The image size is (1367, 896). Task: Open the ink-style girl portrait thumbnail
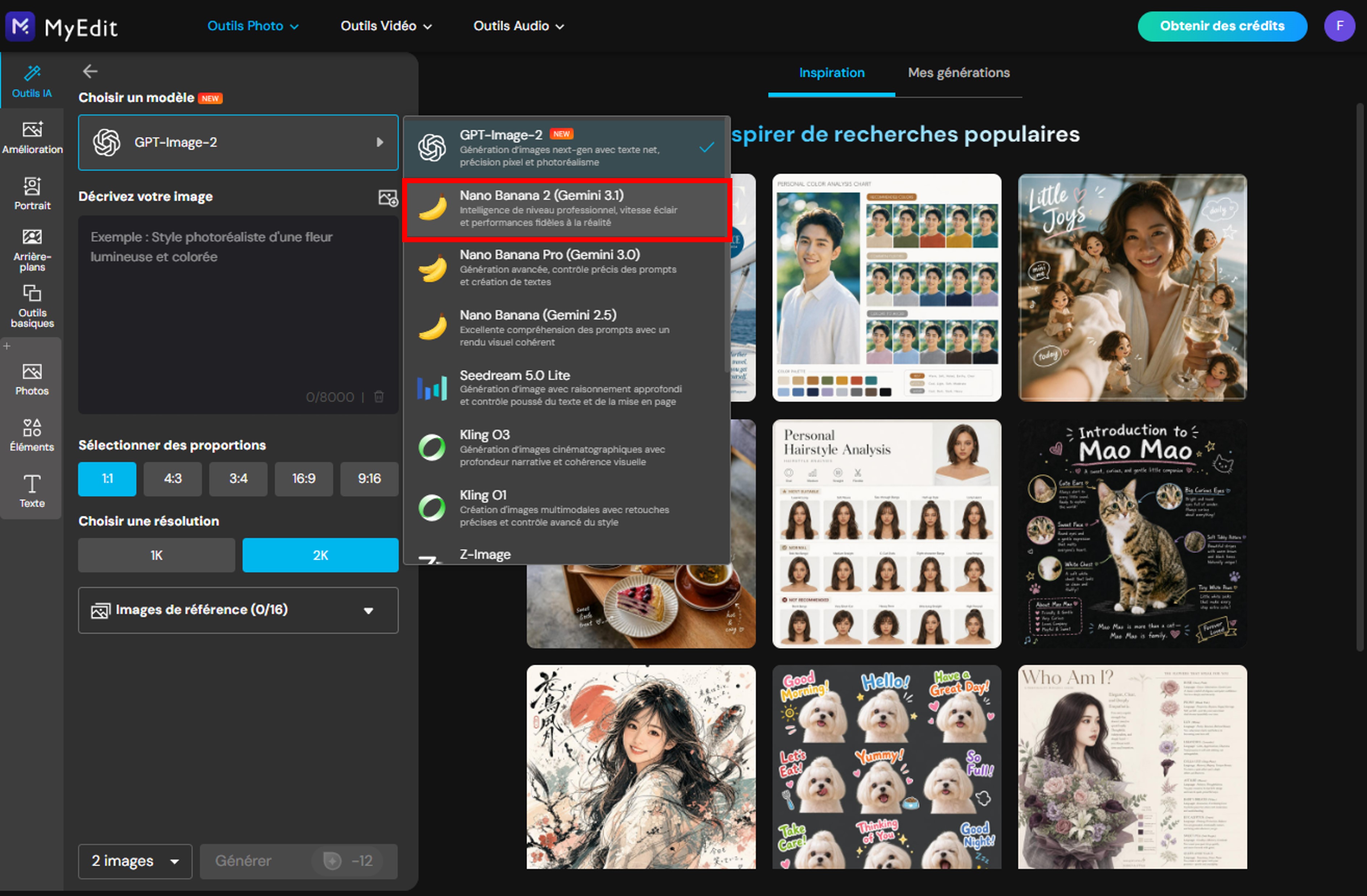(641, 767)
